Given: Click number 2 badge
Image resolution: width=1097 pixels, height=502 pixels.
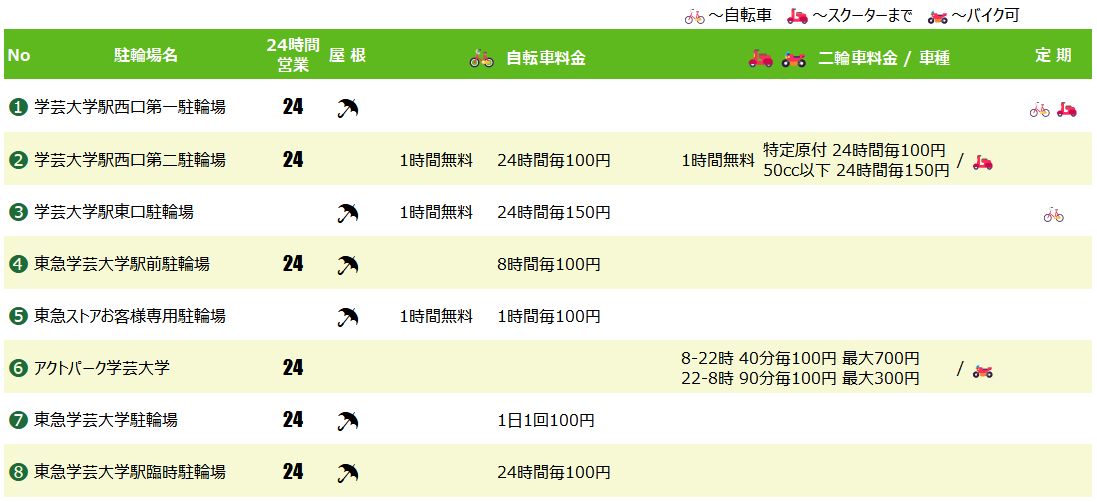Looking at the screenshot, I should pos(18,160).
